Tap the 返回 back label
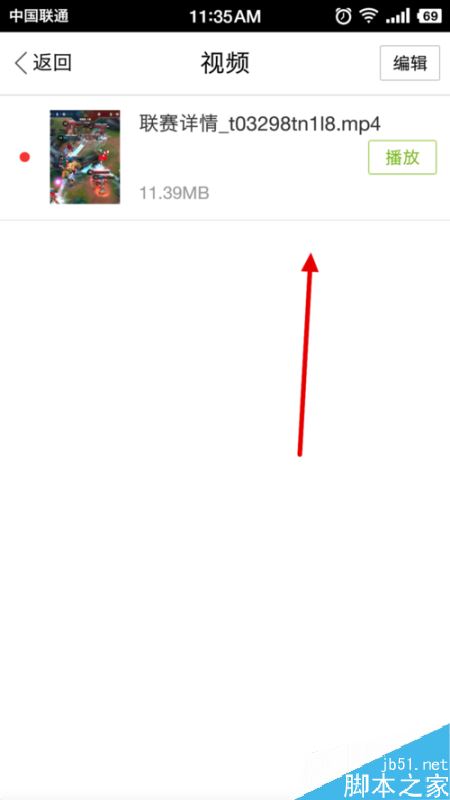Image resolution: width=450 pixels, height=800 pixels. click(52, 63)
